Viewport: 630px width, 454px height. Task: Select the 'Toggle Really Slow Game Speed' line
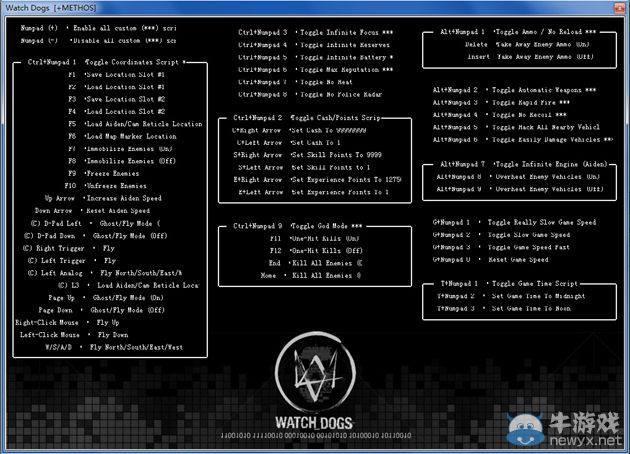pyautogui.click(x=514, y=223)
